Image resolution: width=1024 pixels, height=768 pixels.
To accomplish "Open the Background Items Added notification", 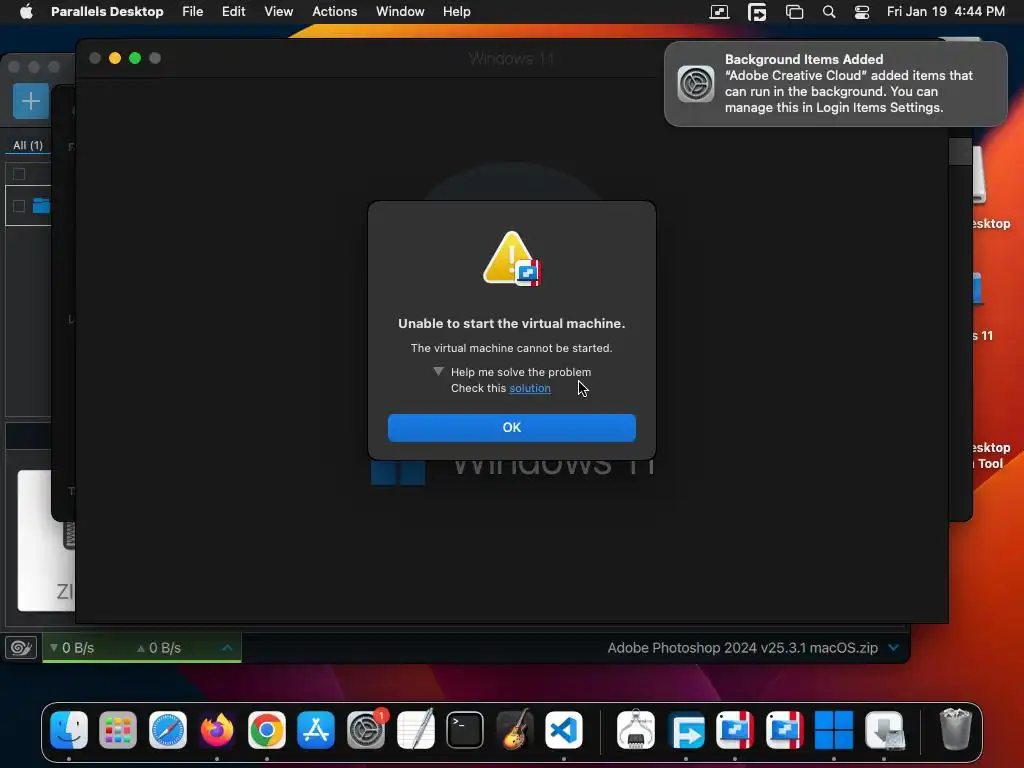I will tap(835, 84).
